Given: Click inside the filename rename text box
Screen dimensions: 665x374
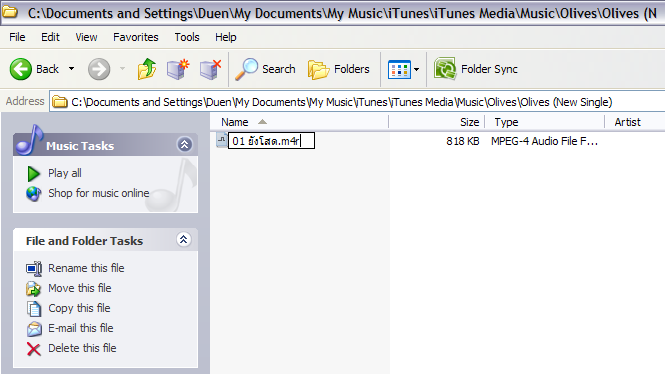Looking at the screenshot, I should (x=271, y=141).
